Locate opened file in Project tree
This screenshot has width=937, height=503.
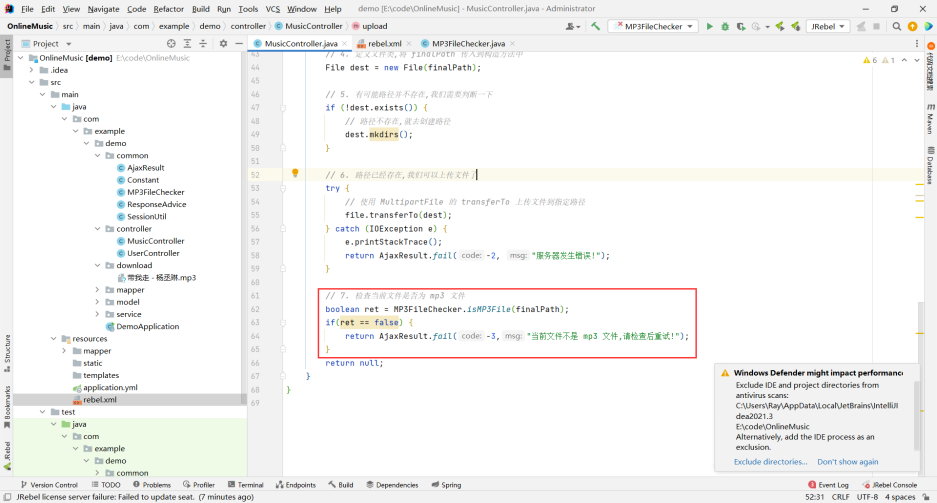(171, 44)
